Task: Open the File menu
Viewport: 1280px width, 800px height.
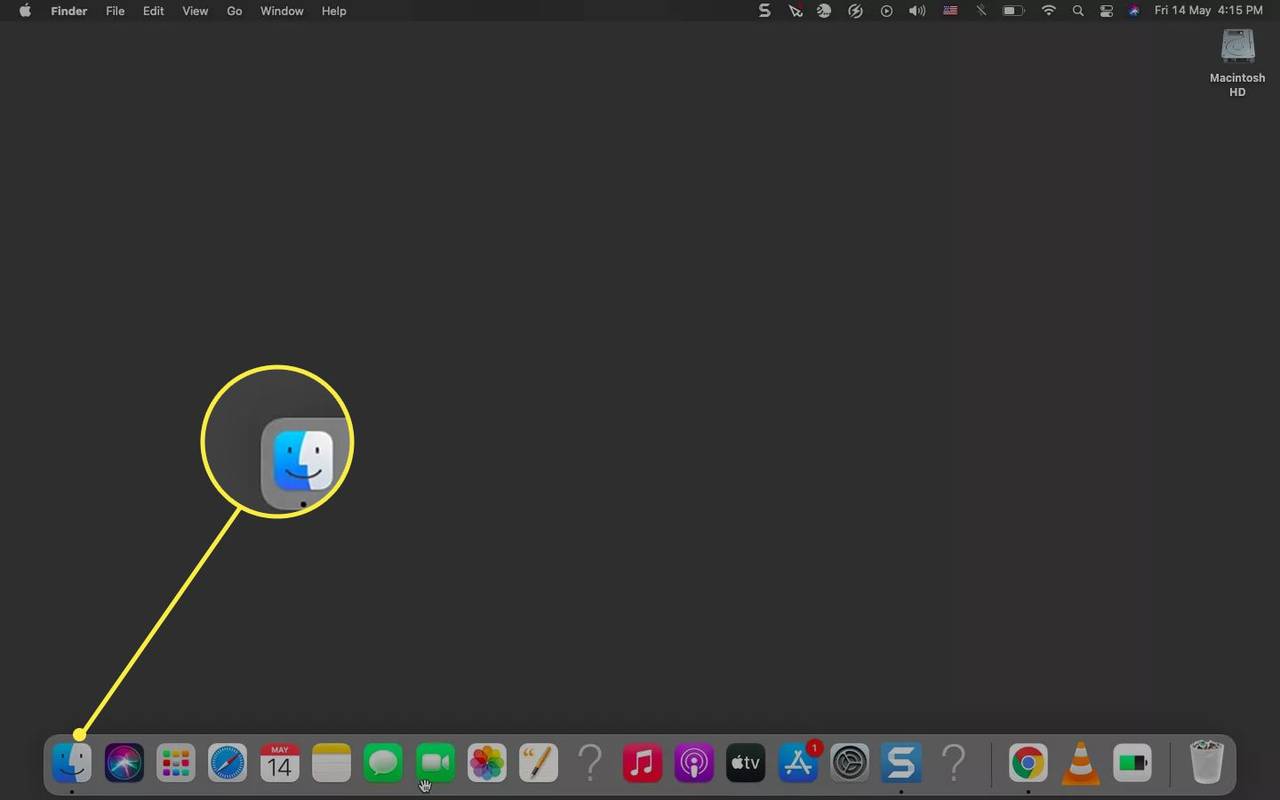Action: tap(115, 11)
